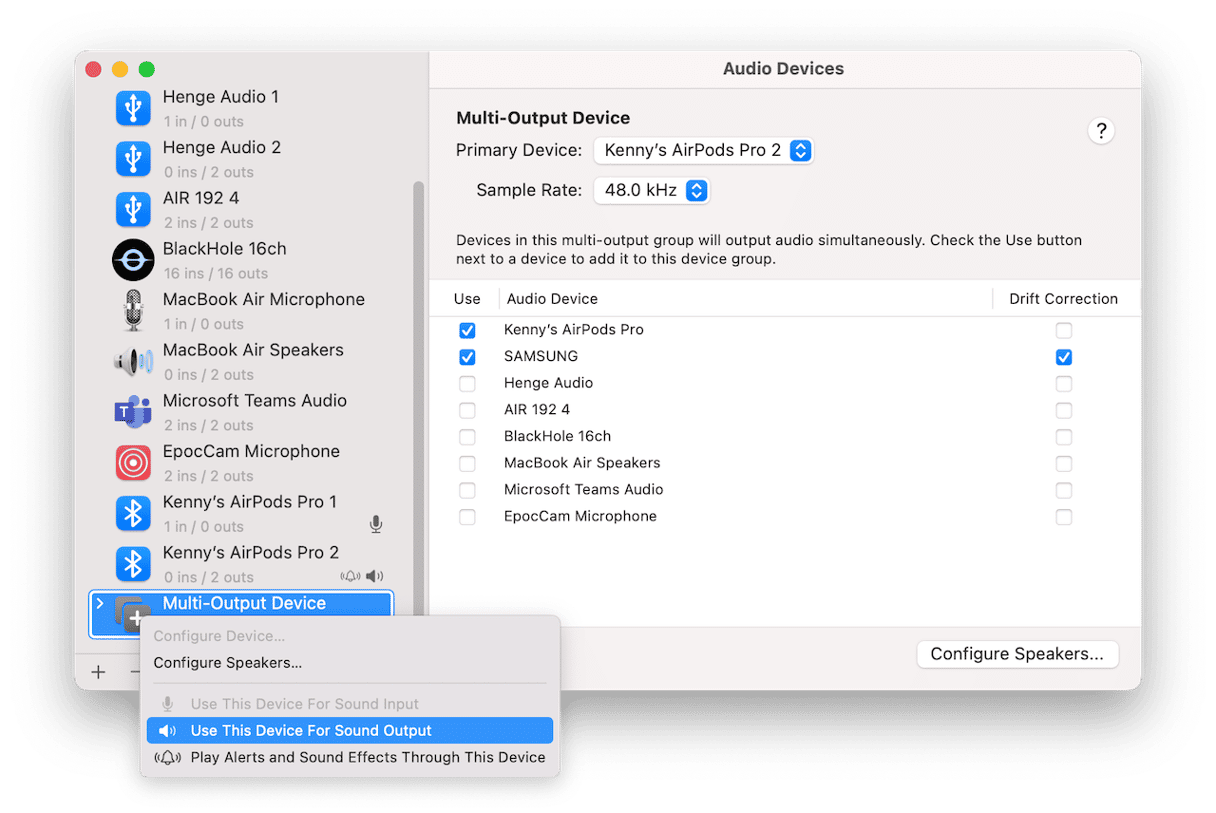Check Drift Correction for Microsoft Teams Audio
The image size is (1216, 813).
(x=1064, y=490)
